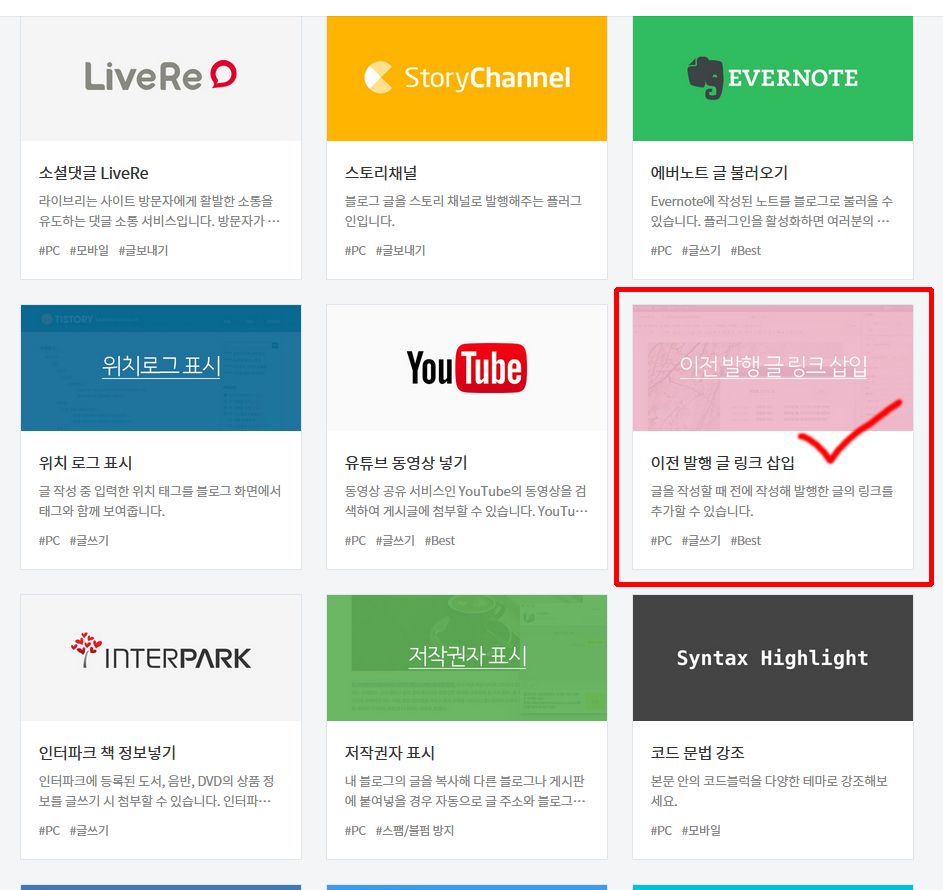Open the StoryChannel banner image

[x=467, y=79]
